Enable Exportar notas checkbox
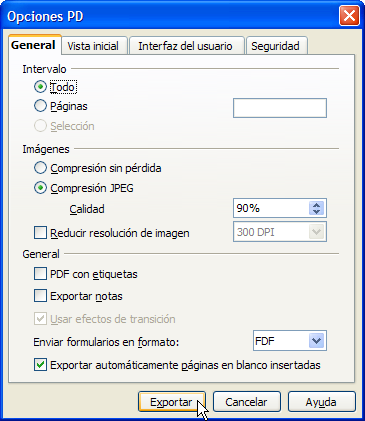Screen dimensions: 365x421 point(40,296)
